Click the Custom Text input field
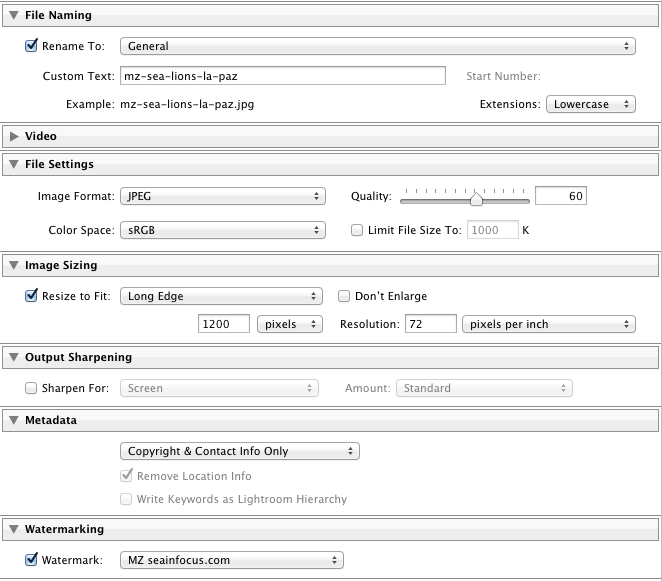The image size is (662, 581). pos(282,76)
